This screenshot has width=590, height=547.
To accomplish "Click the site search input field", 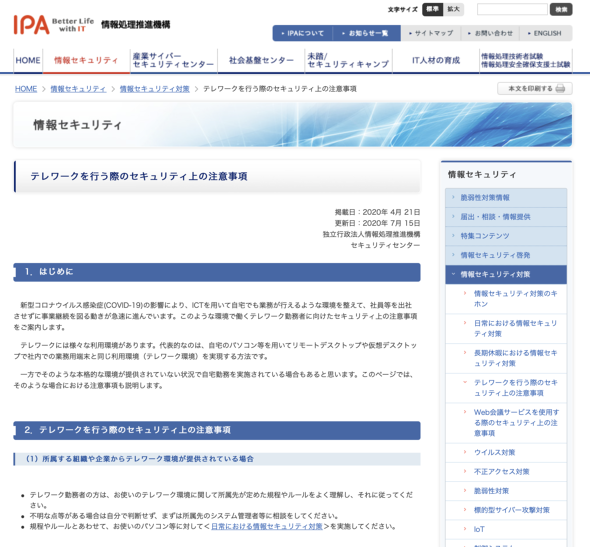I will pos(512,9).
